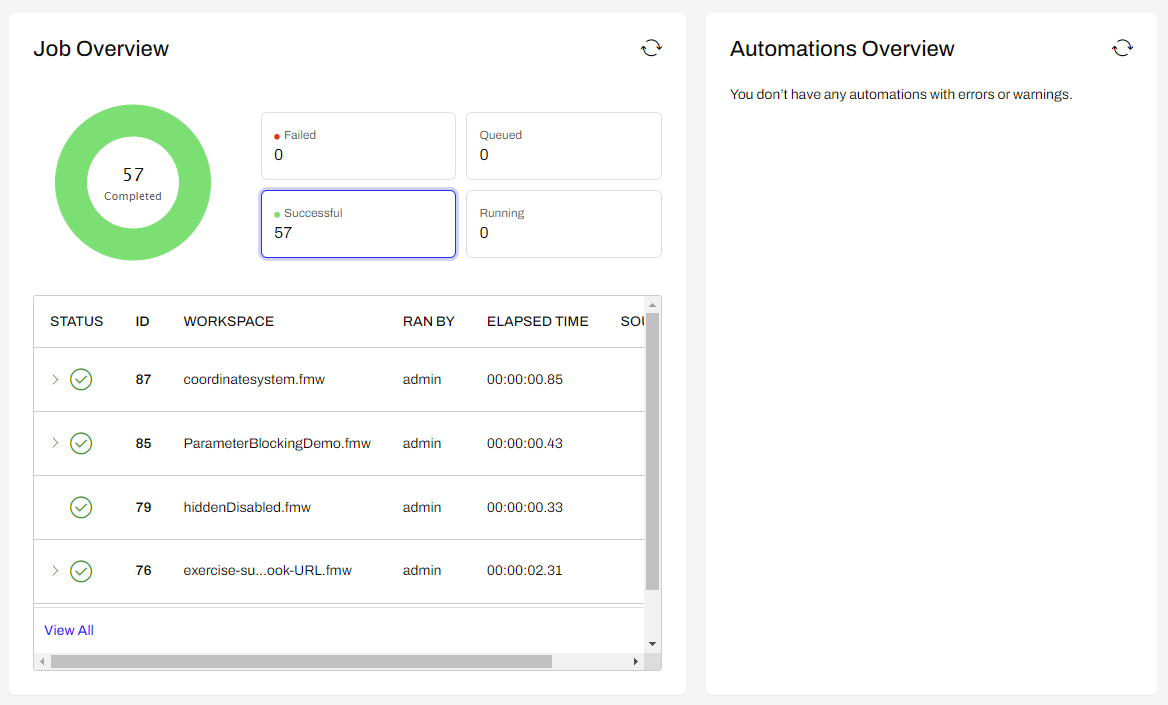Click the red Failed status dot

(277, 134)
